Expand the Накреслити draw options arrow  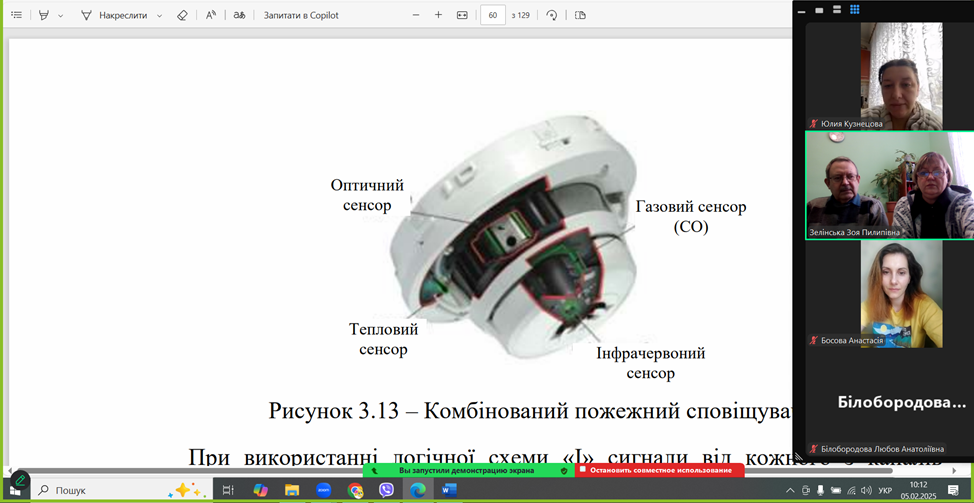tap(160, 16)
